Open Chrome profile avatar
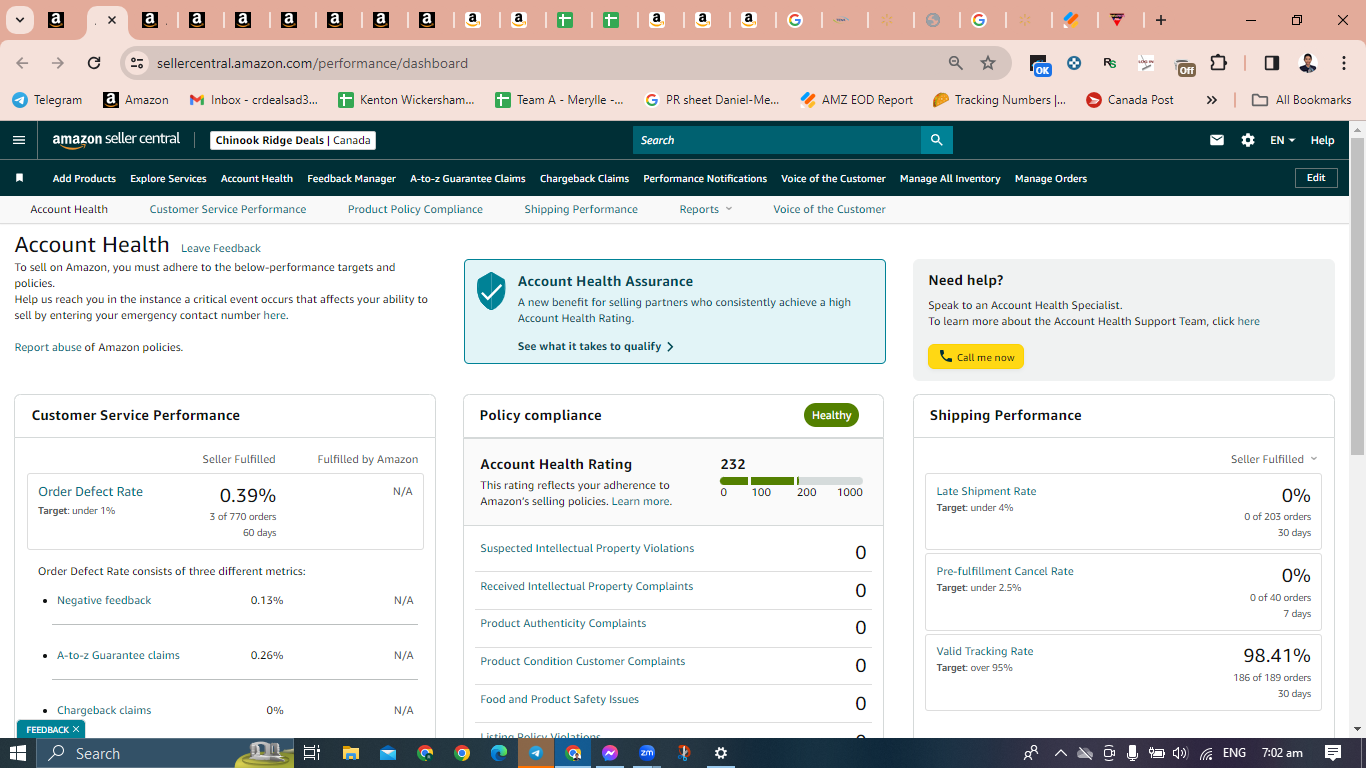 point(1308,63)
